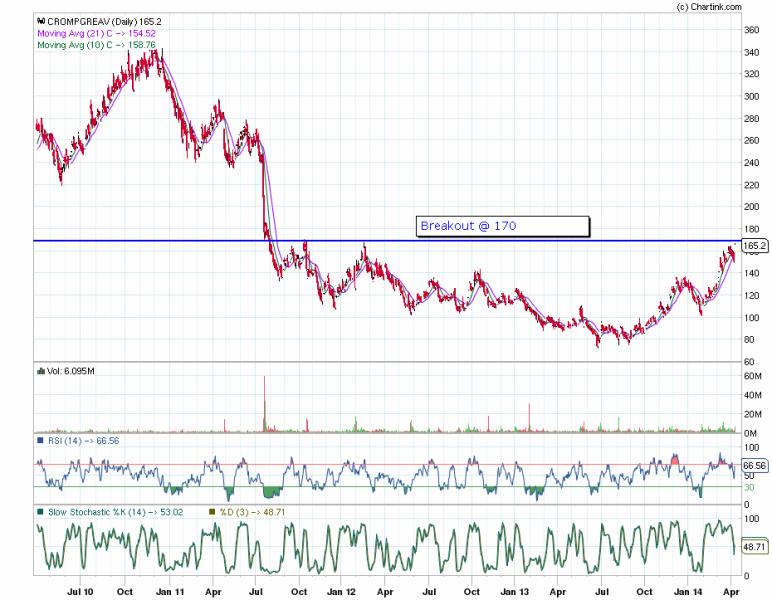This screenshot has height=600, width=772.
Task: Click the candlestick icon beside CROMPGREAV title
Action: [39, 20]
